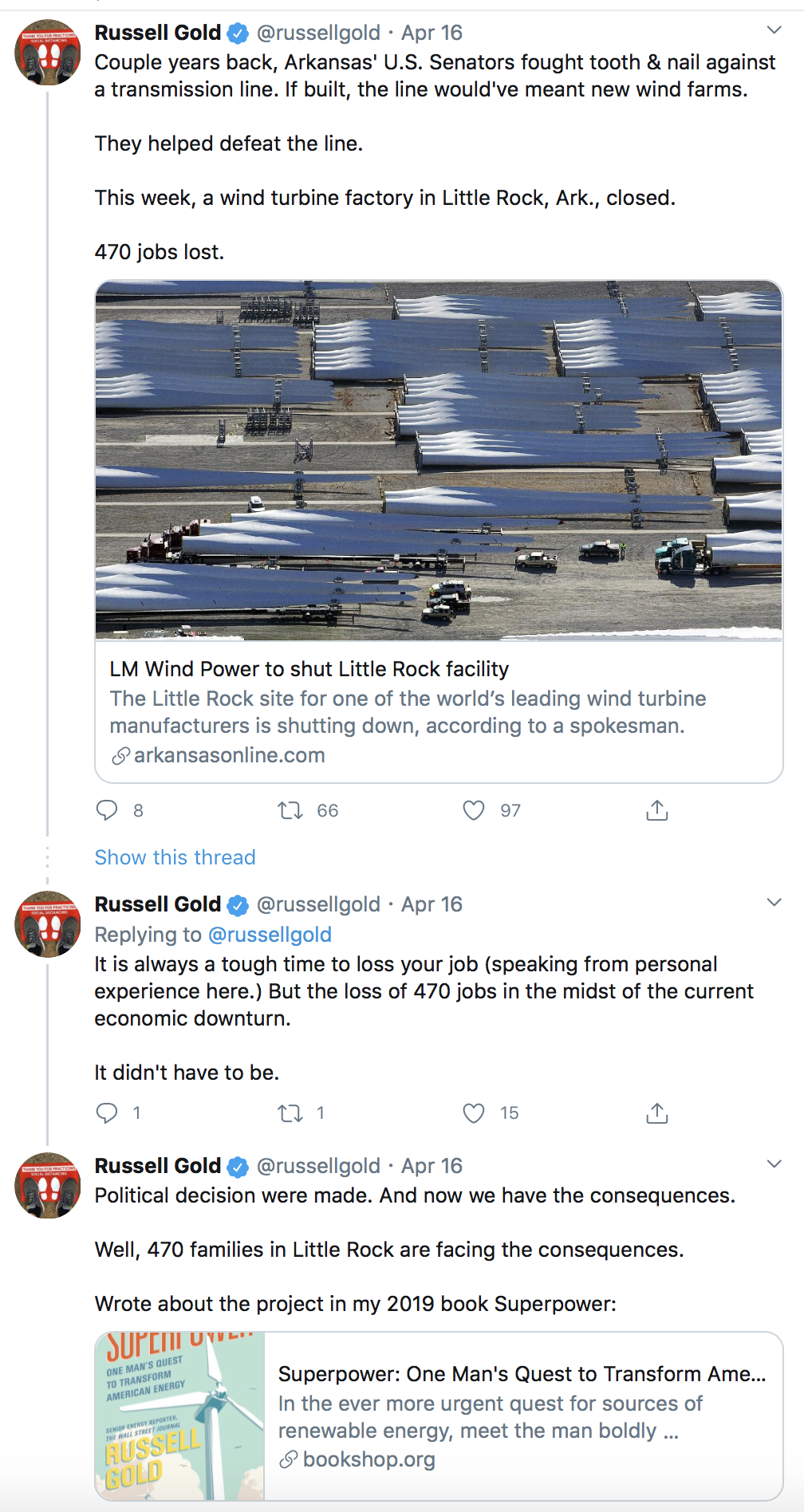
Task: Open the wind turbine blades photo
Action: tap(439, 460)
